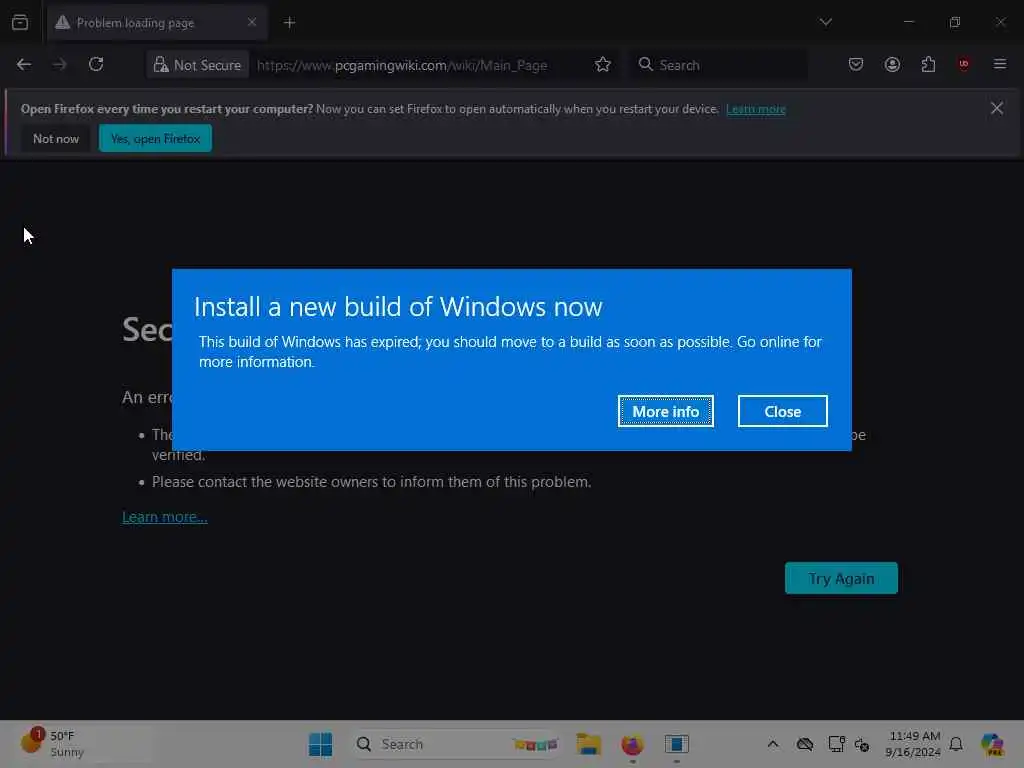Click the browser forward arrow
Image resolution: width=1024 pixels, height=768 pixels.
tap(59, 65)
